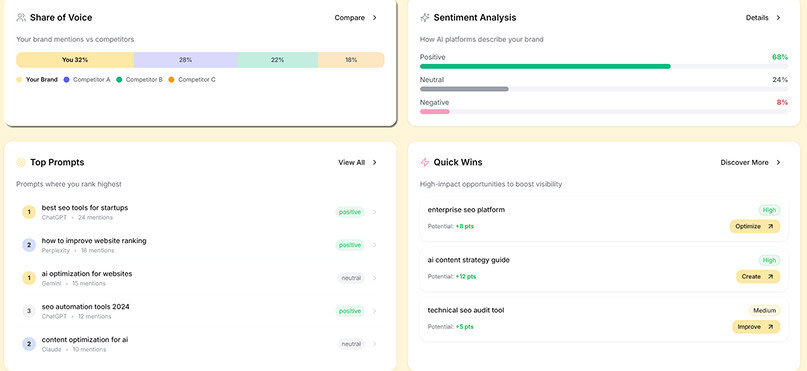The width and height of the screenshot is (807, 371).
Task: Click the 22% Competitor B bar segment
Action: pyautogui.click(x=277, y=60)
